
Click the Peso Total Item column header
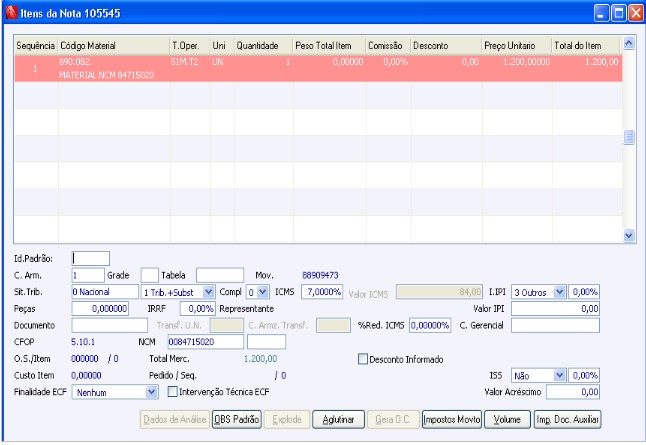click(x=329, y=46)
